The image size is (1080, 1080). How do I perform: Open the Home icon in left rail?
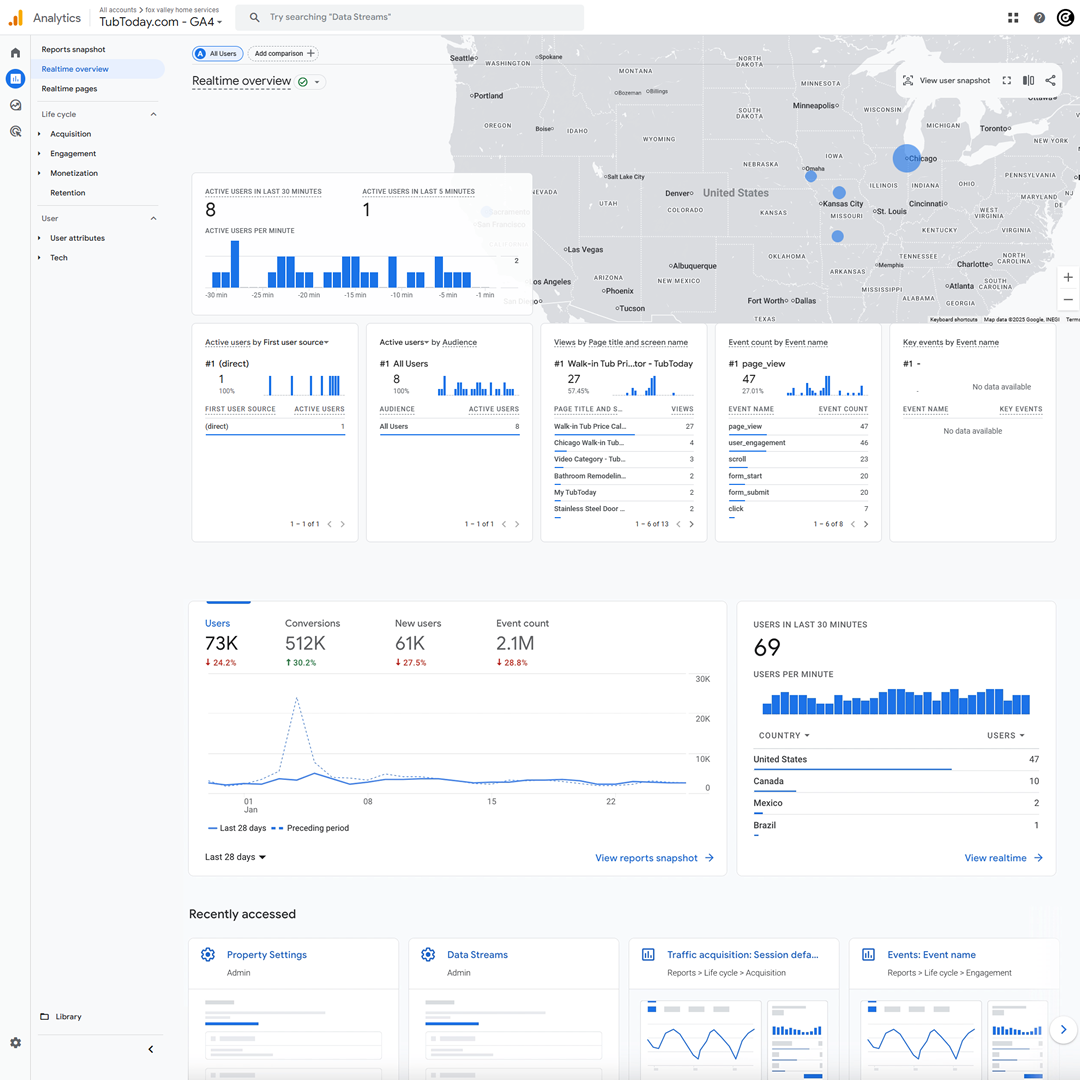[x=15, y=53]
